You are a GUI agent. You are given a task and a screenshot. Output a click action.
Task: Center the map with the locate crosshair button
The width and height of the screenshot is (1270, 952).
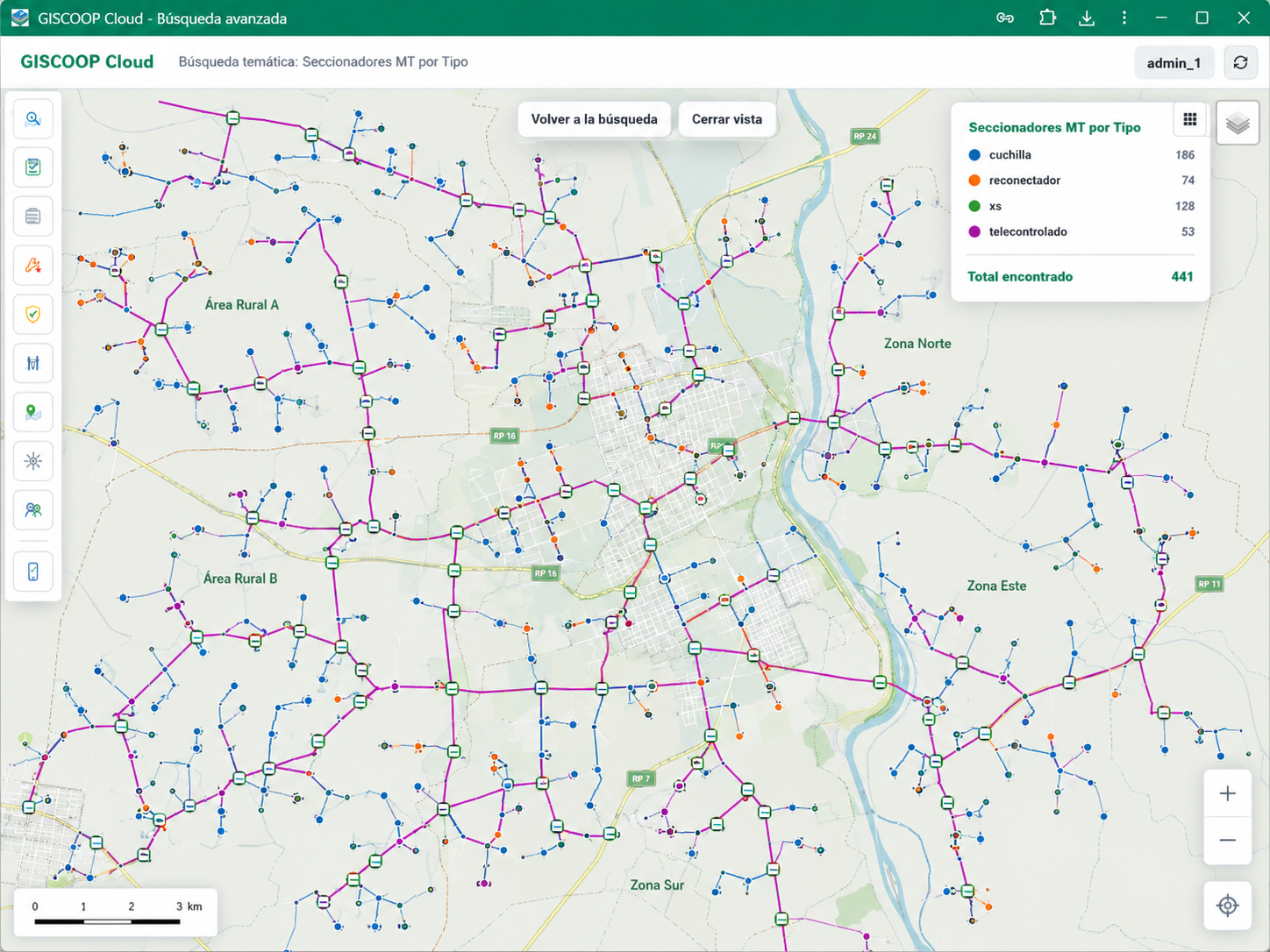[x=1227, y=906]
